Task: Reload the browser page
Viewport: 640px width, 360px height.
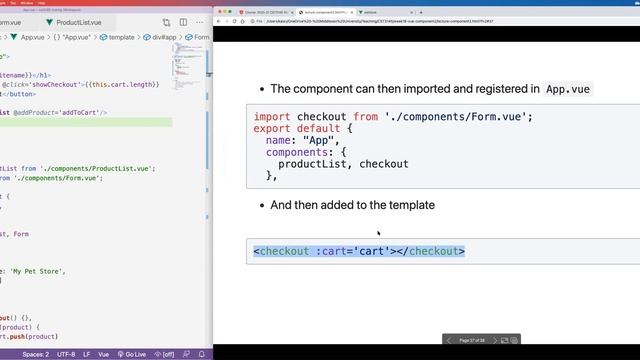Action: 235,21
